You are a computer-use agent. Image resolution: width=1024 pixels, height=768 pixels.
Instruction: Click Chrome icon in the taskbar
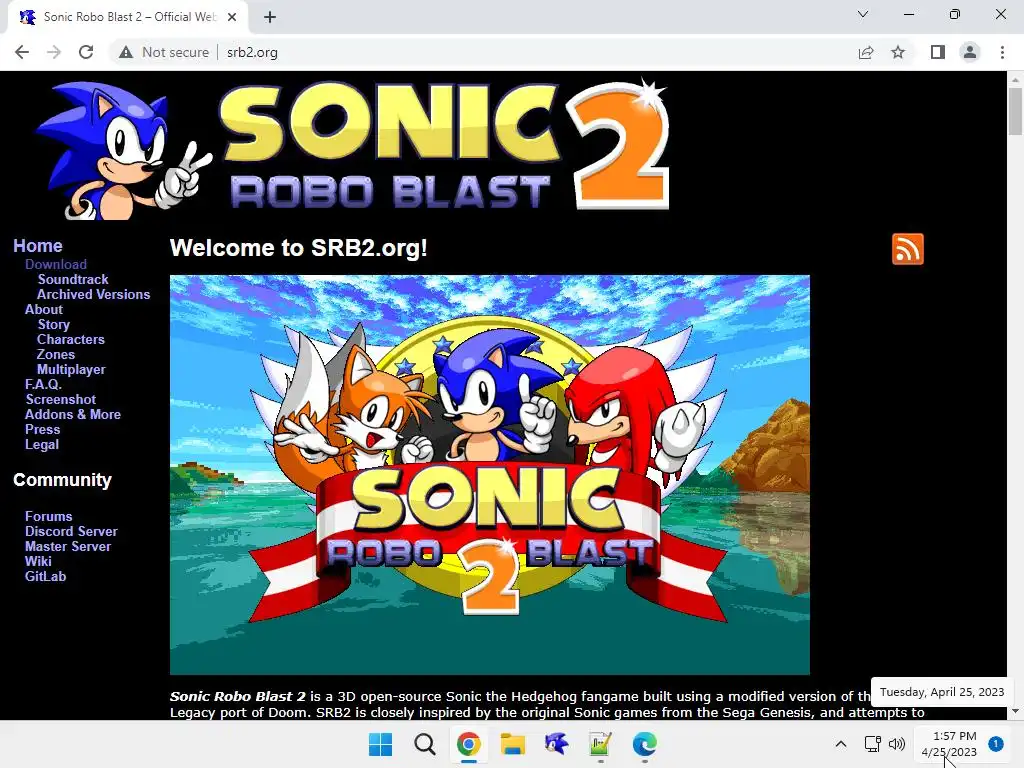click(468, 744)
